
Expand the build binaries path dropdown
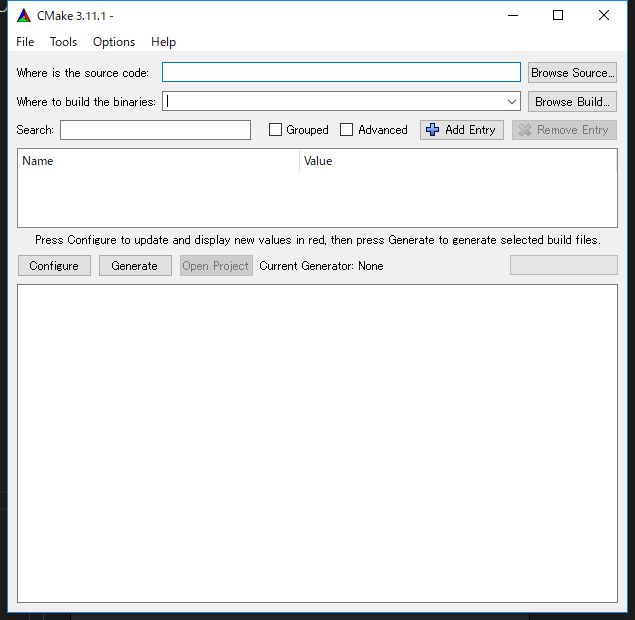(x=511, y=101)
